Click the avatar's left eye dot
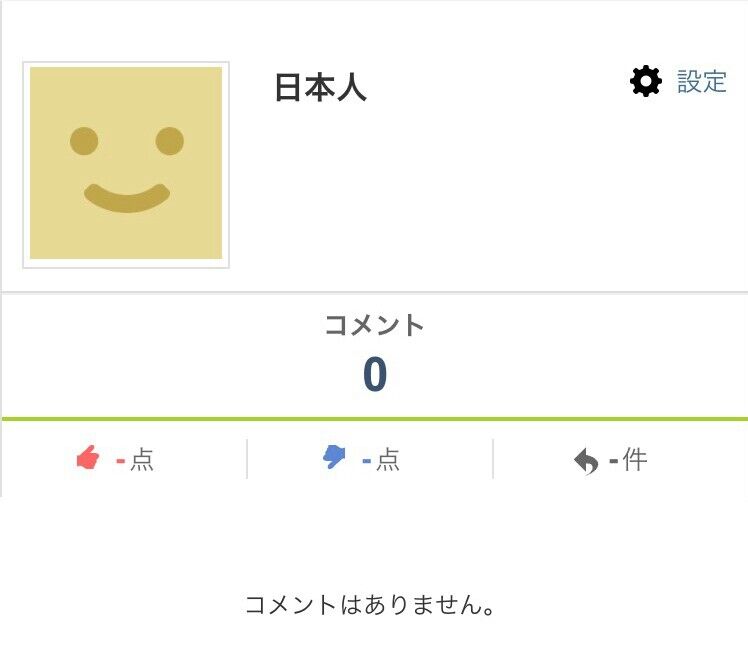 84,141
